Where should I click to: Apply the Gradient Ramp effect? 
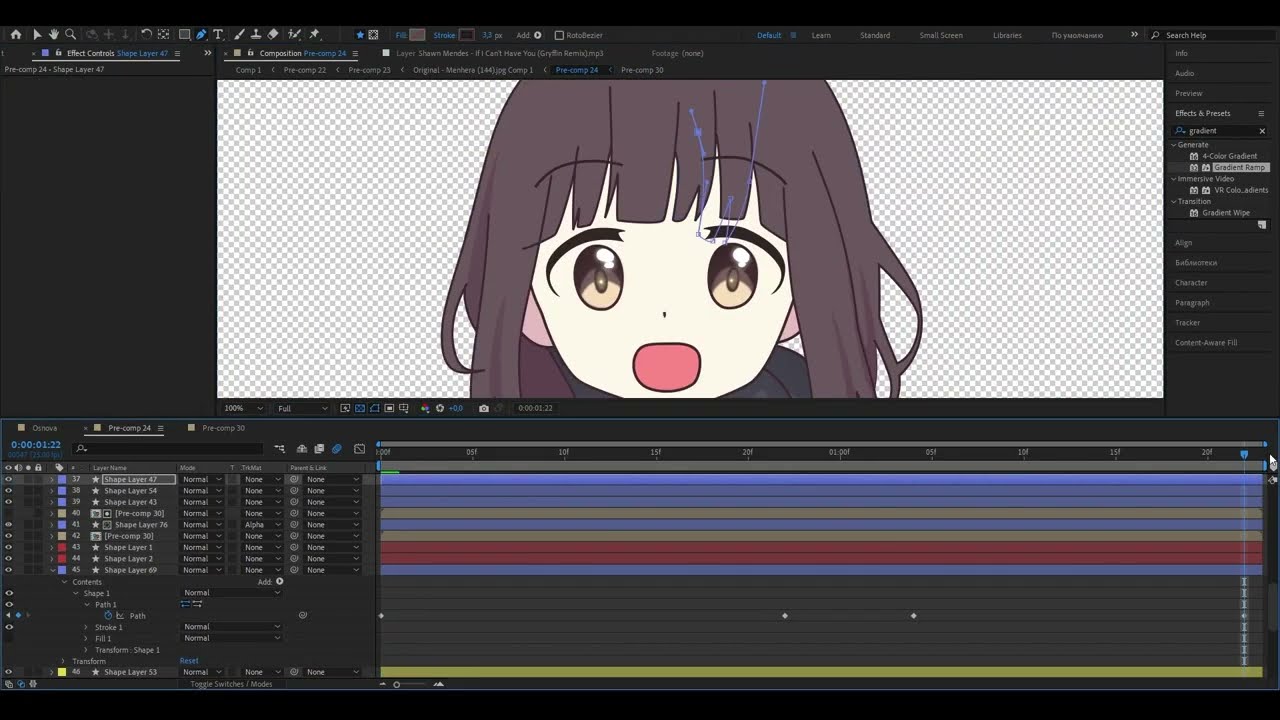[1239, 168]
